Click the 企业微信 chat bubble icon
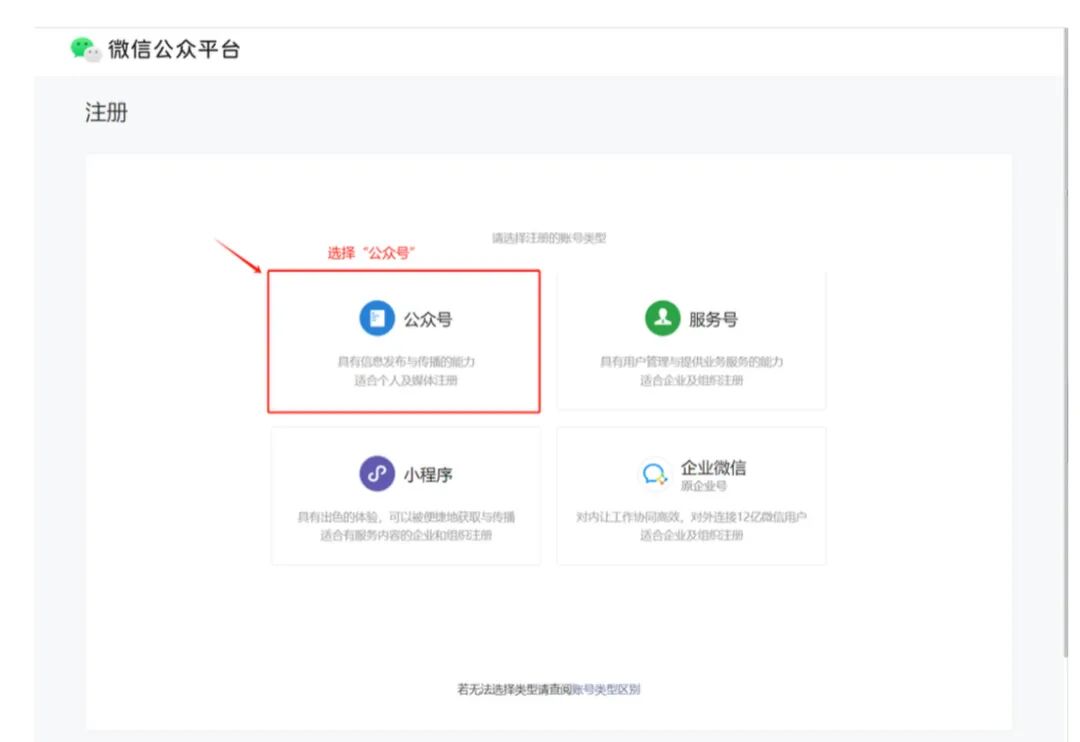Image resolution: width=1080 pixels, height=742 pixels. (654, 474)
